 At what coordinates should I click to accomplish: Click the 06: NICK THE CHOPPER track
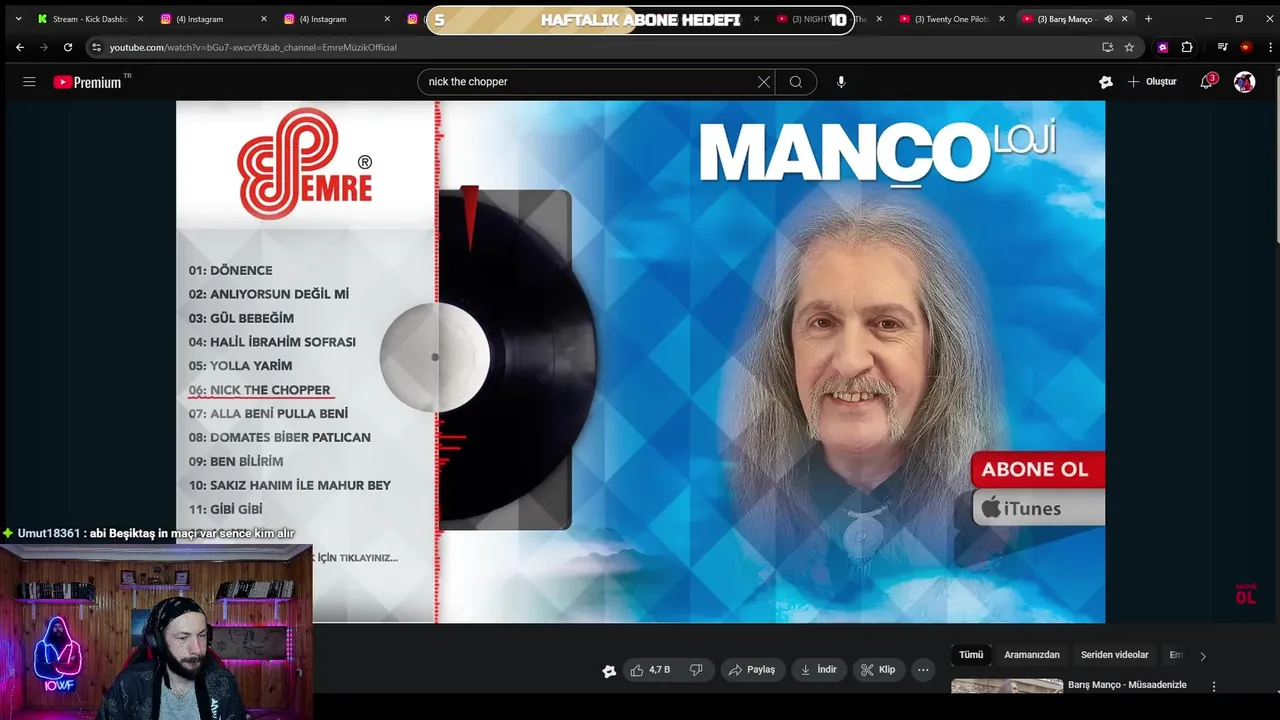coord(259,390)
